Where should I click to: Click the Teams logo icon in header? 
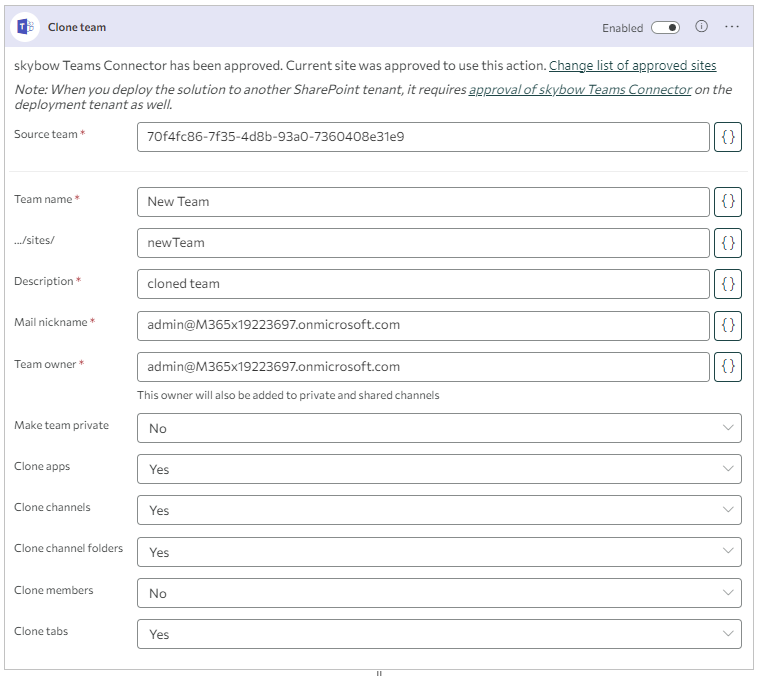click(24, 27)
